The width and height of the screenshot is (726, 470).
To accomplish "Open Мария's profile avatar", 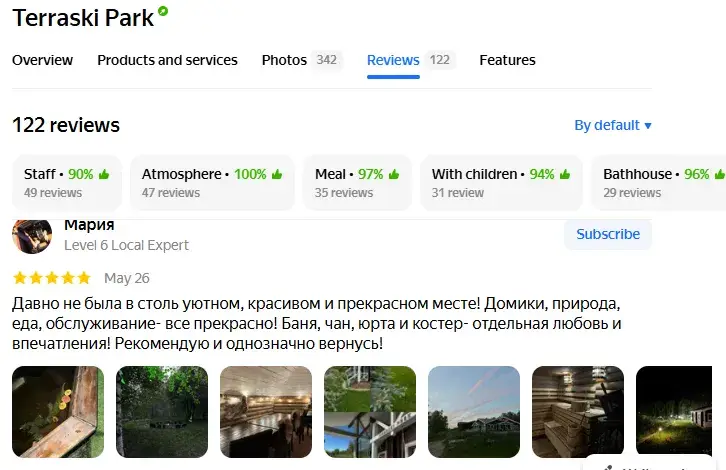I will click(32, 236).
